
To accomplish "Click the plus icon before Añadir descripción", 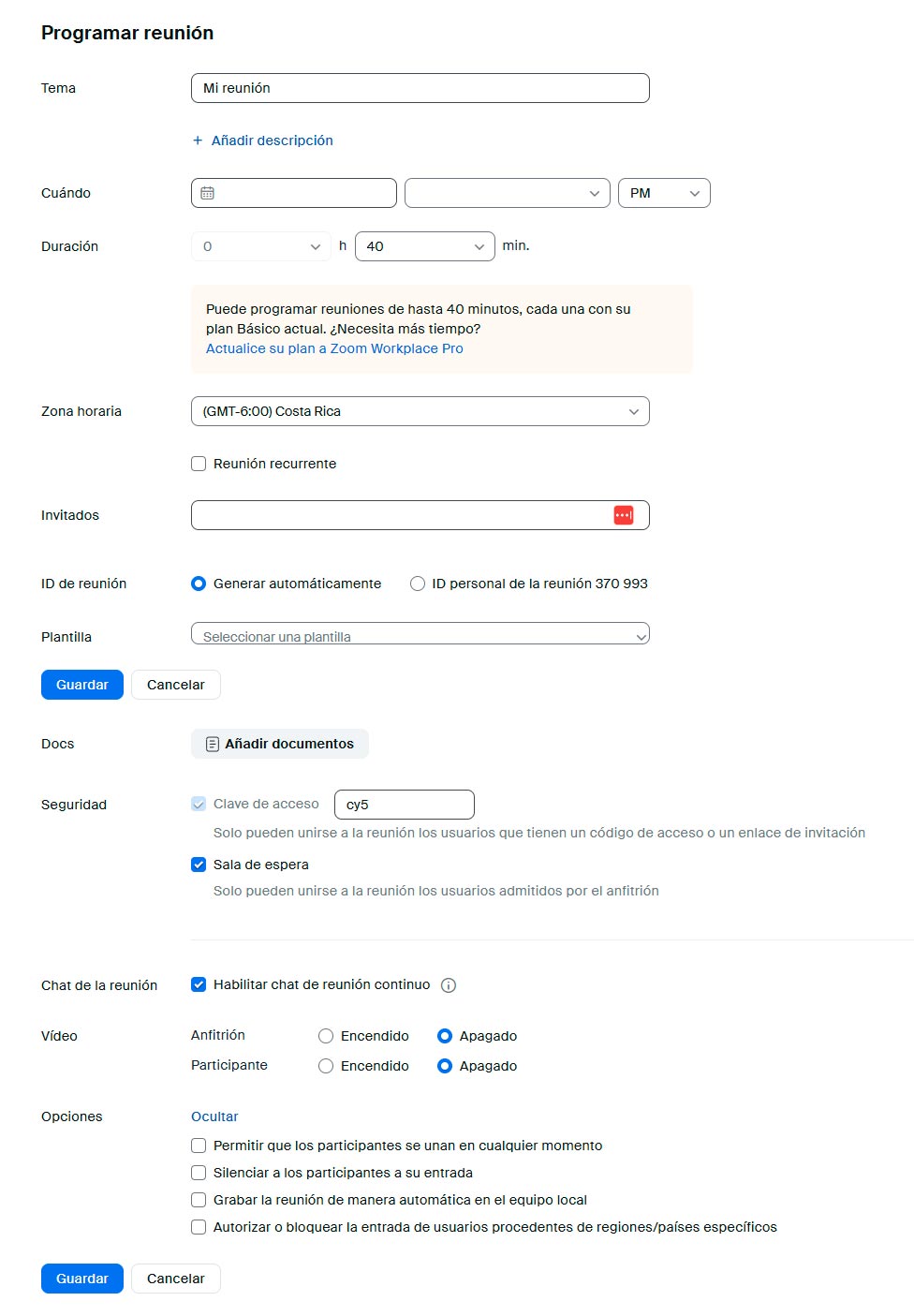I will 198,140.
